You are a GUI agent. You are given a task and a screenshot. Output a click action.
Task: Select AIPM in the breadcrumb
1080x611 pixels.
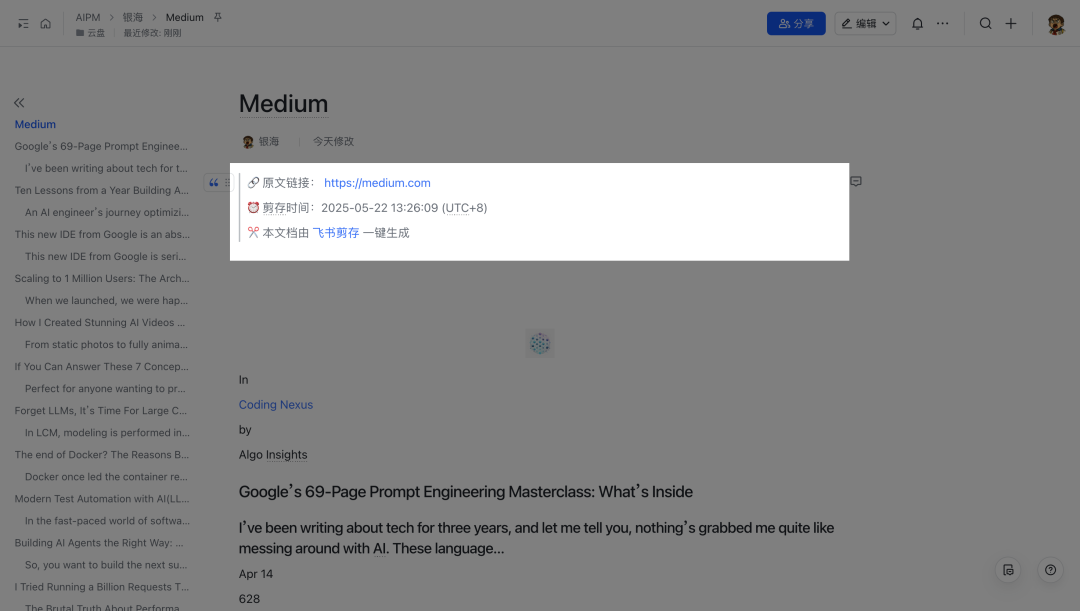(x=87, y=17)
